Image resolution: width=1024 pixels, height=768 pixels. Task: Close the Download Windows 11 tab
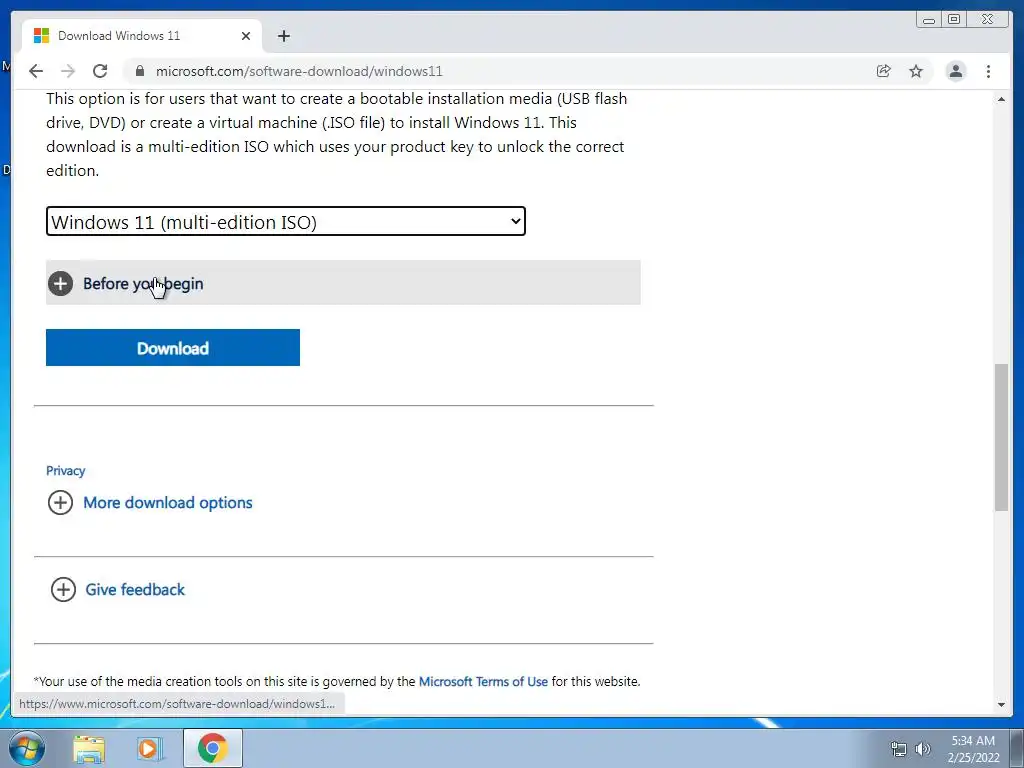point(246,36)
